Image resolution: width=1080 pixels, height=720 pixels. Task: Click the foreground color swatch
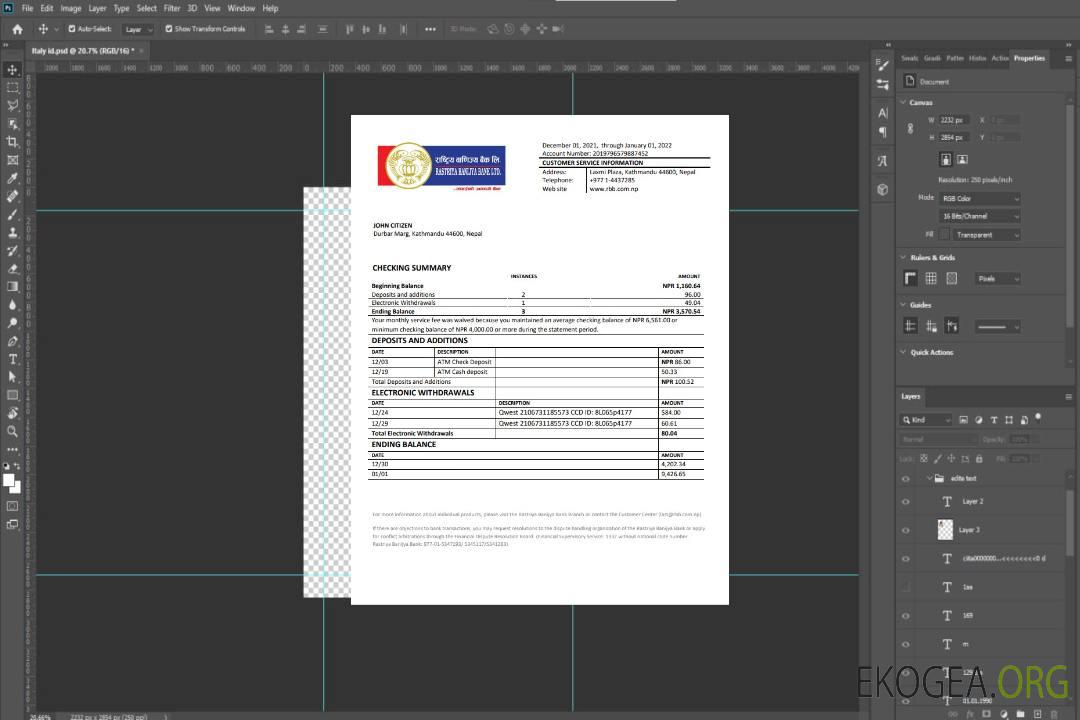click(x=9, y=480)
